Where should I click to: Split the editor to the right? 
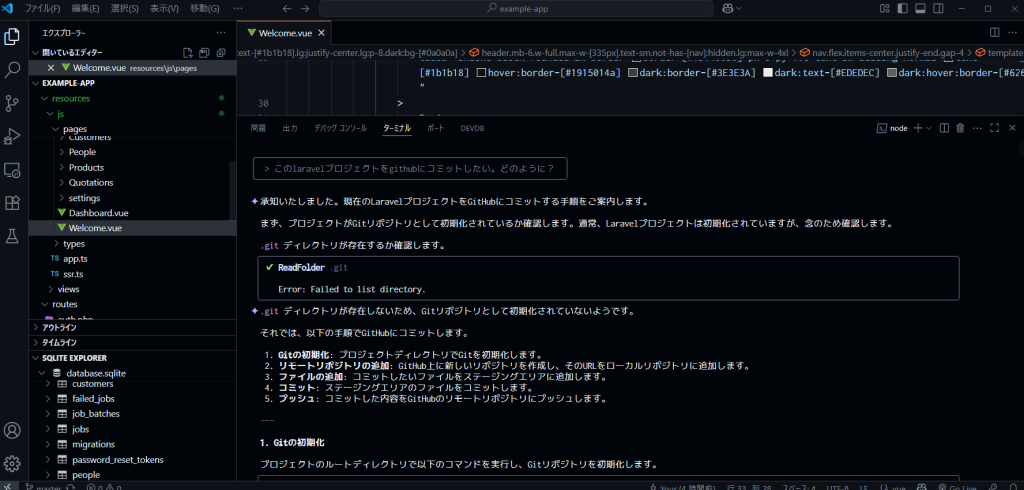tap(995, 32)
